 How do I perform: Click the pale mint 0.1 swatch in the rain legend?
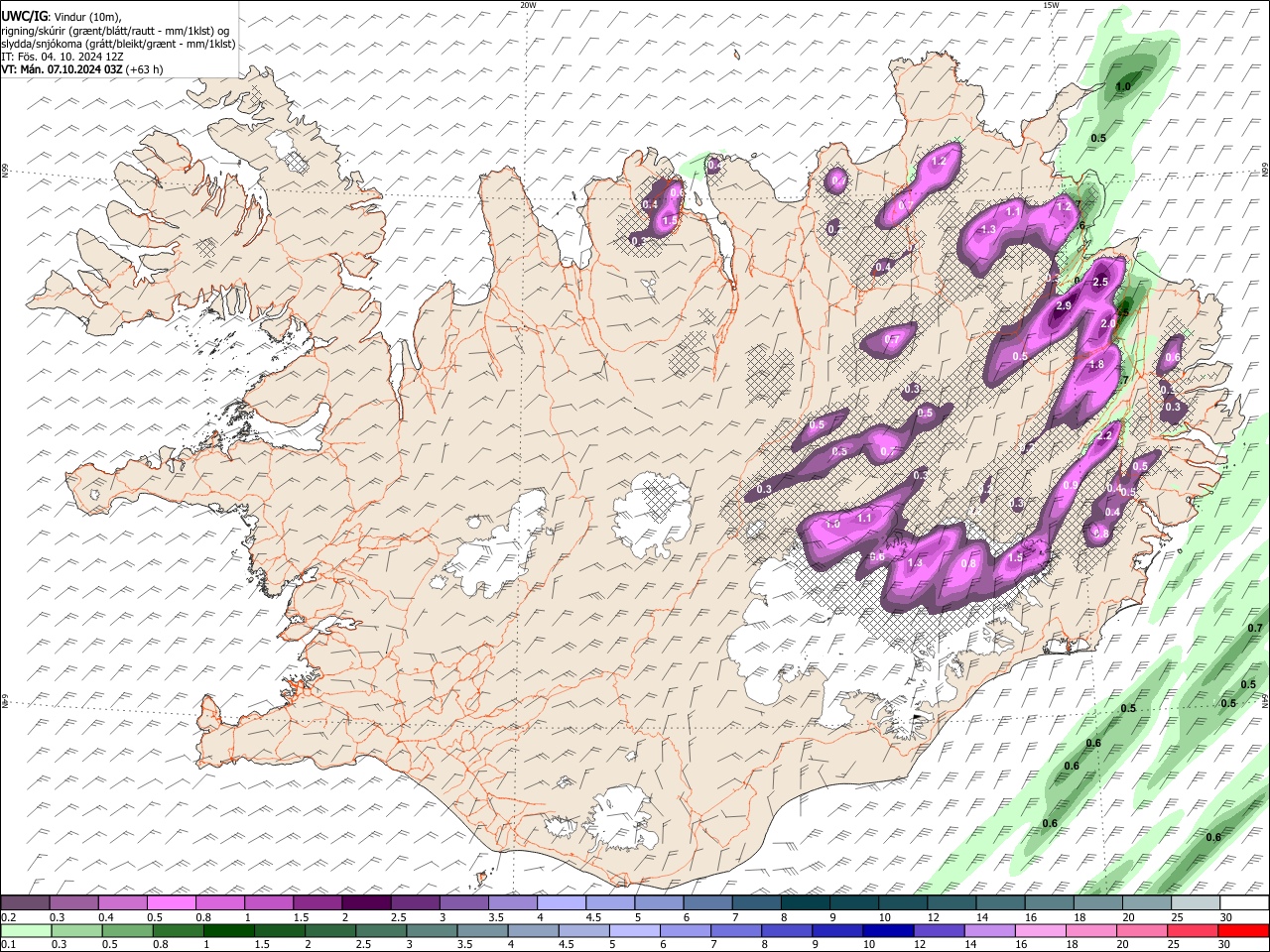coord(26,930)
